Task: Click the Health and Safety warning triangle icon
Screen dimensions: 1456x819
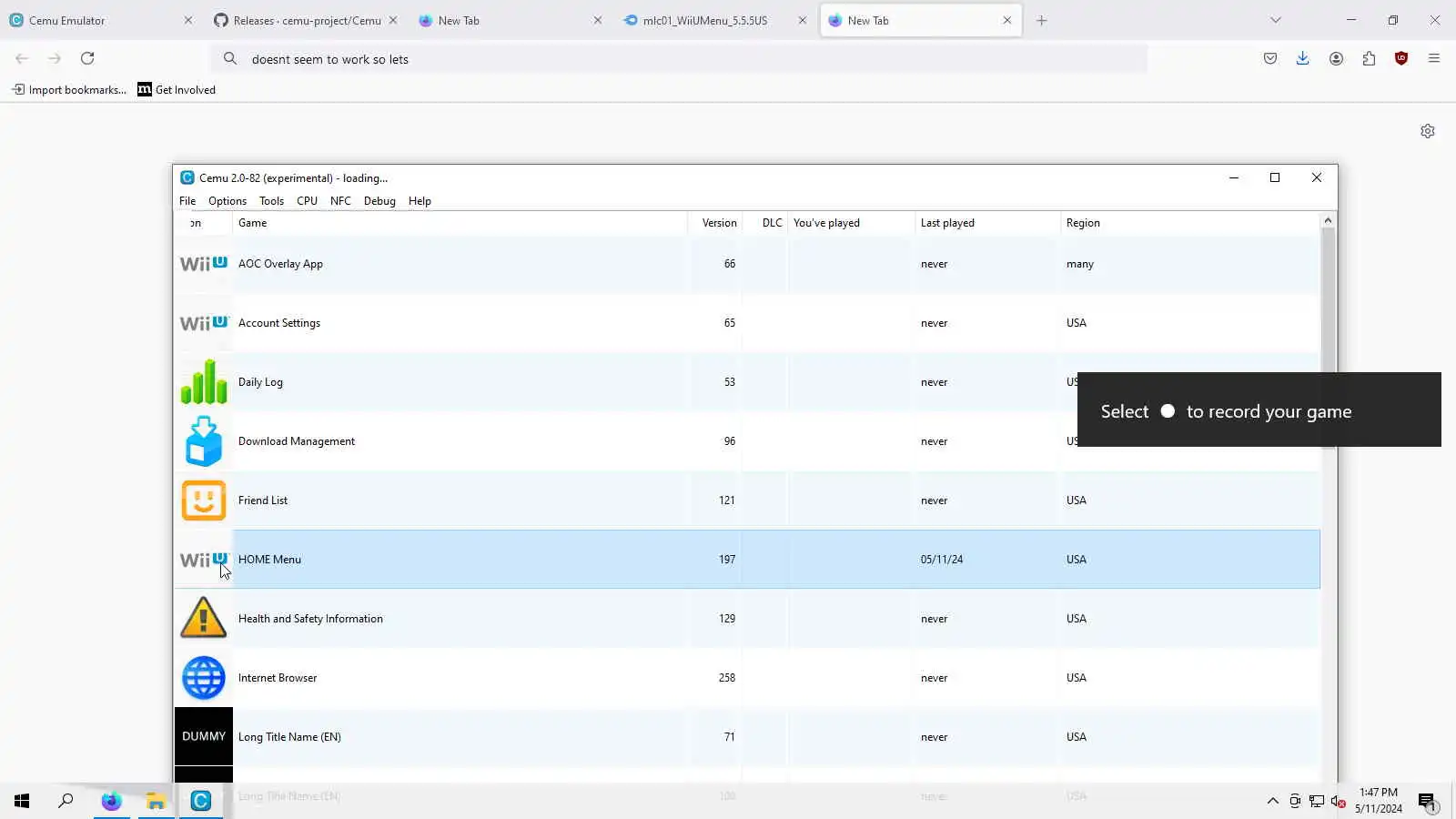Action: point(204,618)
